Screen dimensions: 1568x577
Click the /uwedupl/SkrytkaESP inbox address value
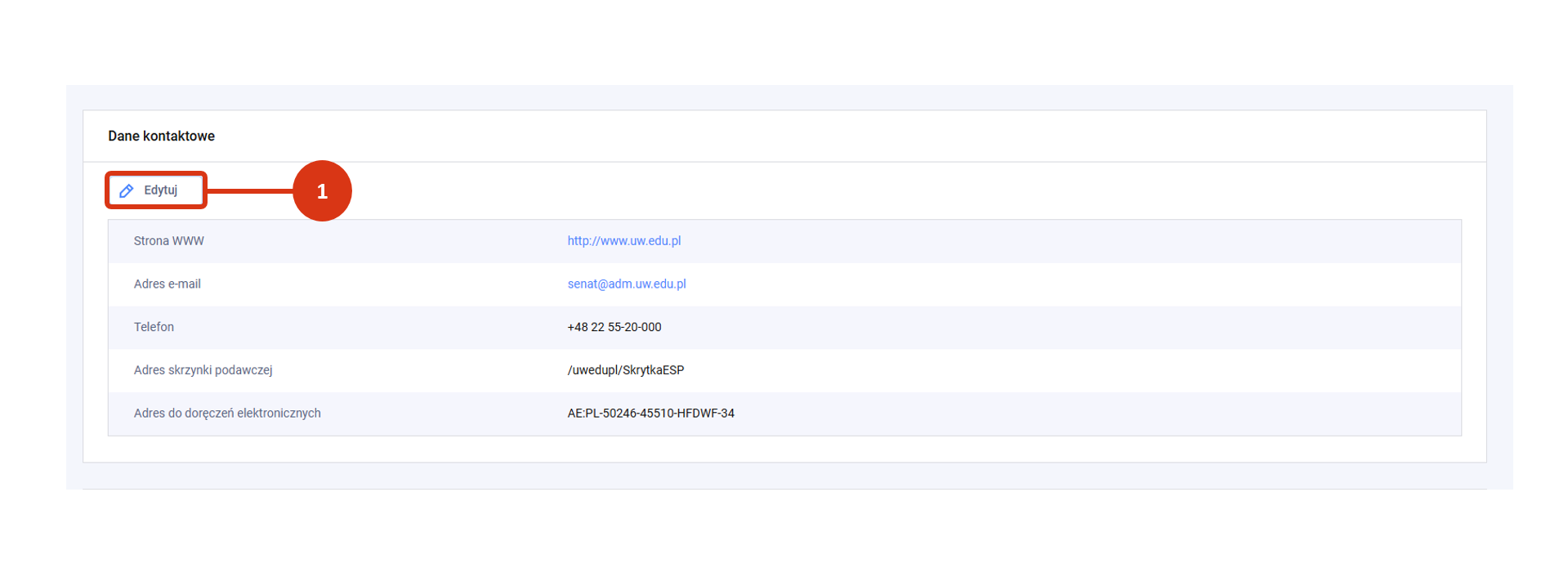point(625,370)
